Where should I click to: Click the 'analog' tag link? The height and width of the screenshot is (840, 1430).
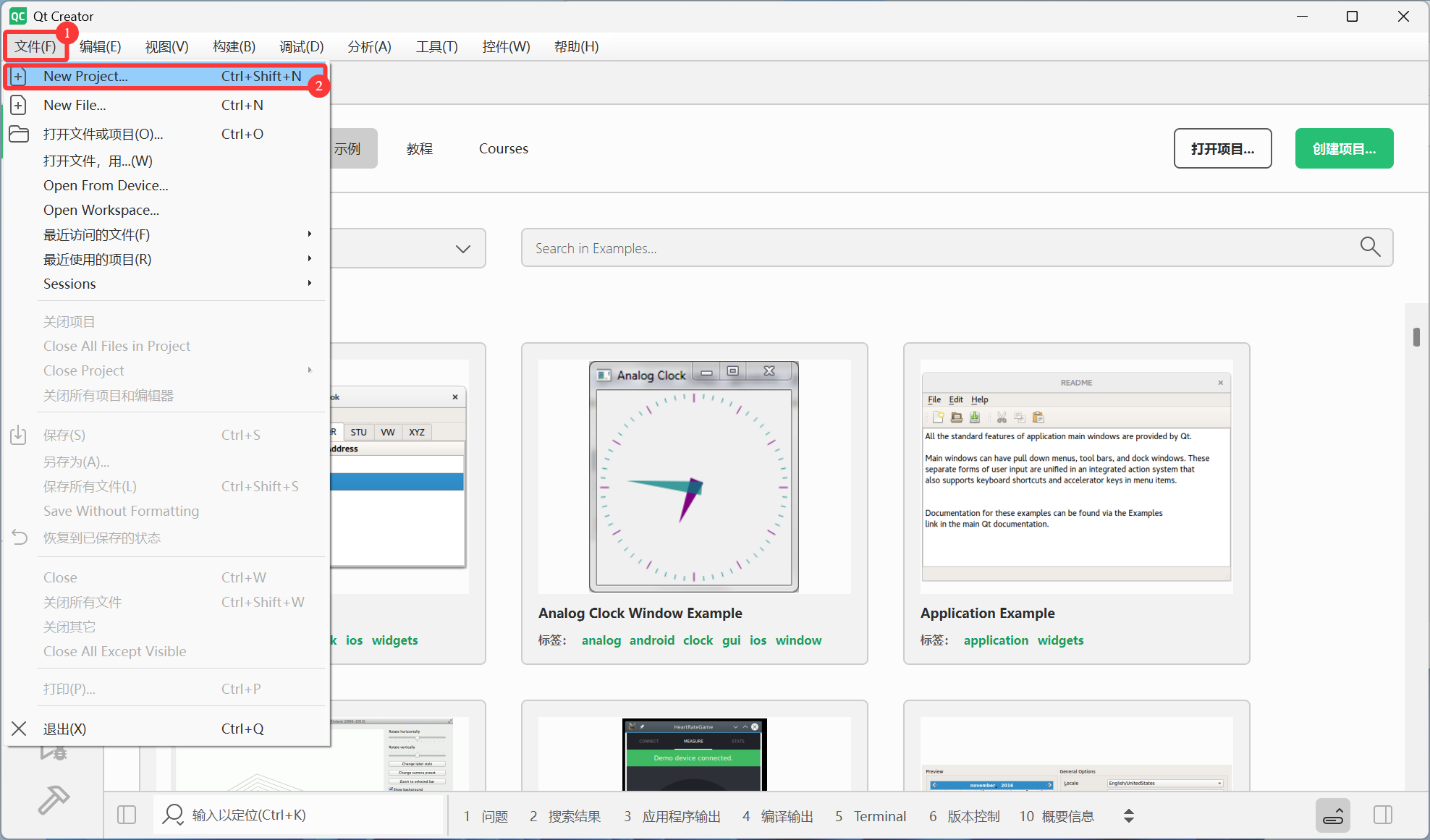[601, 640]
